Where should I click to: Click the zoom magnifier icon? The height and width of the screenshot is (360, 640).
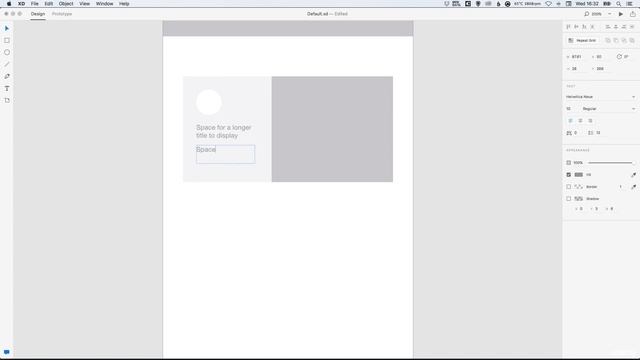(587, 14)
